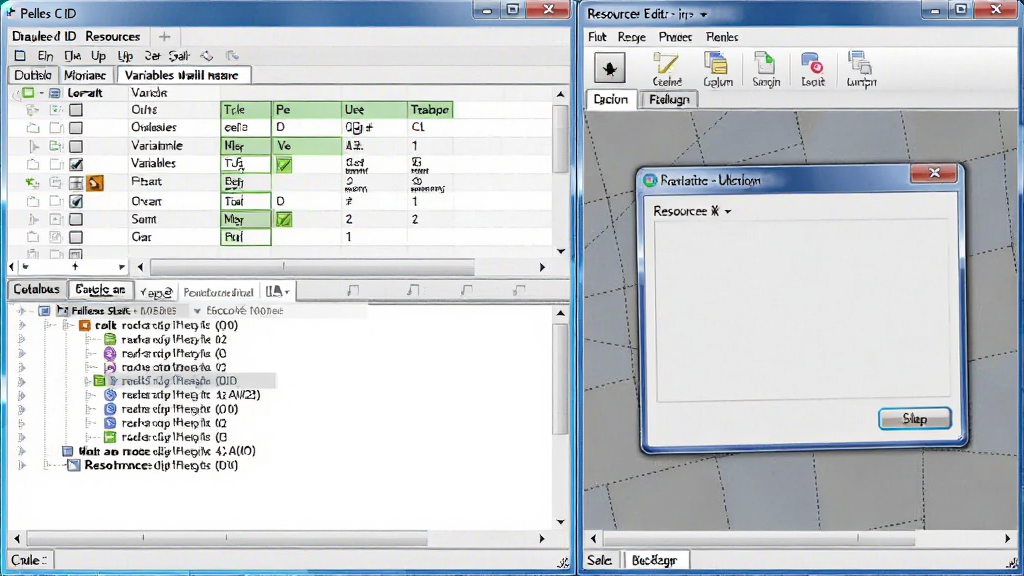Open the Bedagn tab at the bottom
The width and height of the screenshot is (1024, 576).
pyautogui.click(x=654, y=560)
